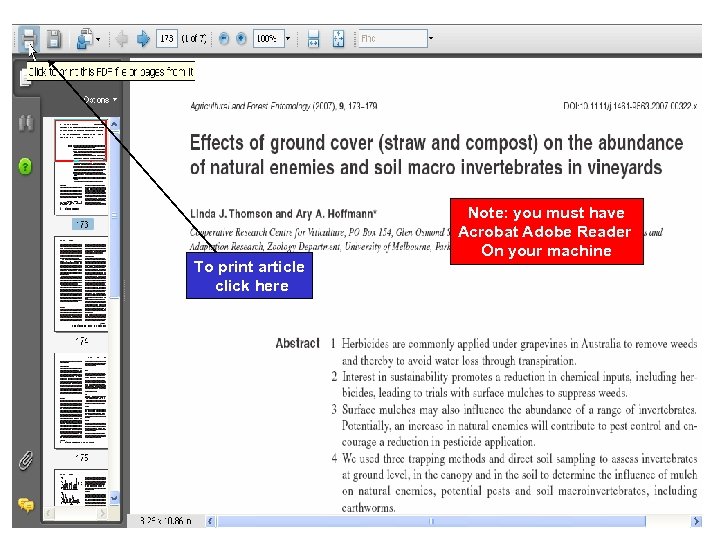Click the green help icon in sidebar

click(25, 166)
